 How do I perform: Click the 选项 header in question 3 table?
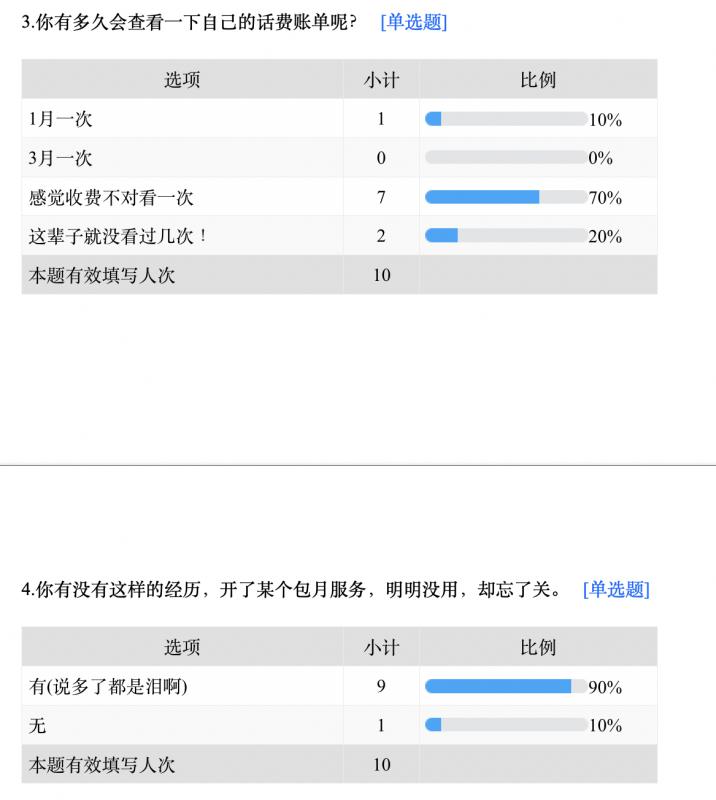(x=182, y=80)
